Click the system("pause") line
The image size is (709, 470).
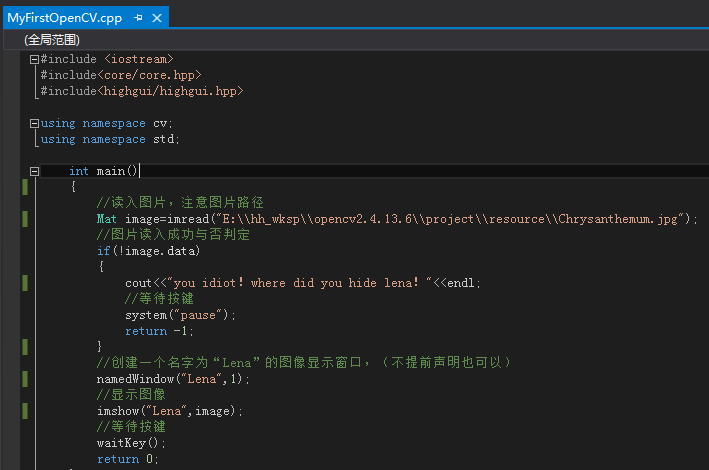180,315
